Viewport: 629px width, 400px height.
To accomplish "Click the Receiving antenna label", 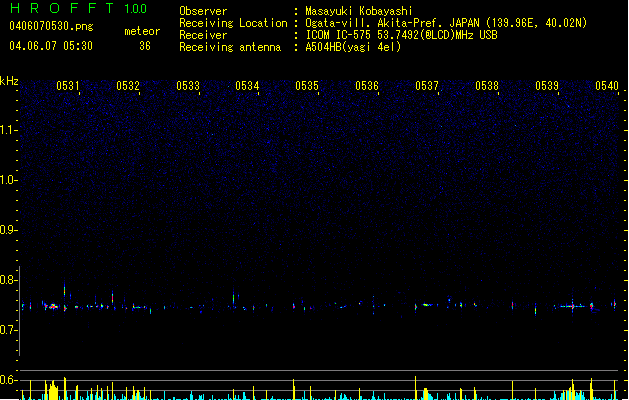I will click(230, 47).
